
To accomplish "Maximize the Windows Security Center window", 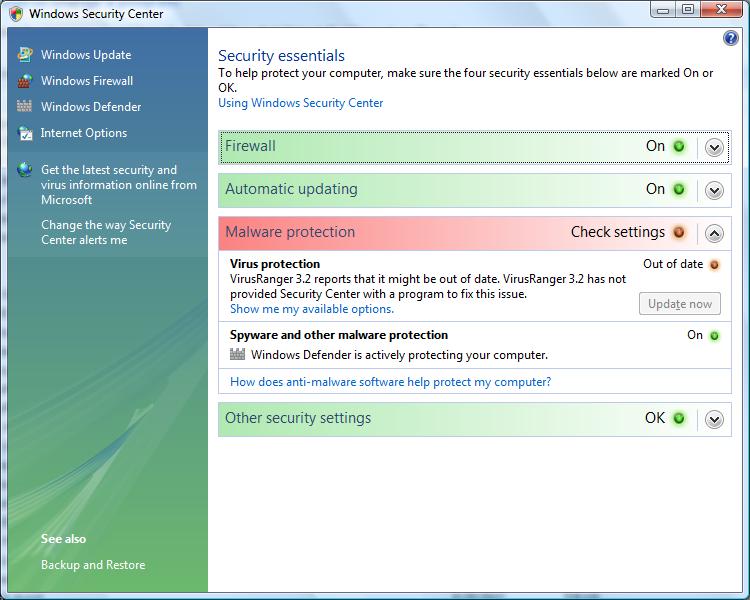I will pos(688,10).
